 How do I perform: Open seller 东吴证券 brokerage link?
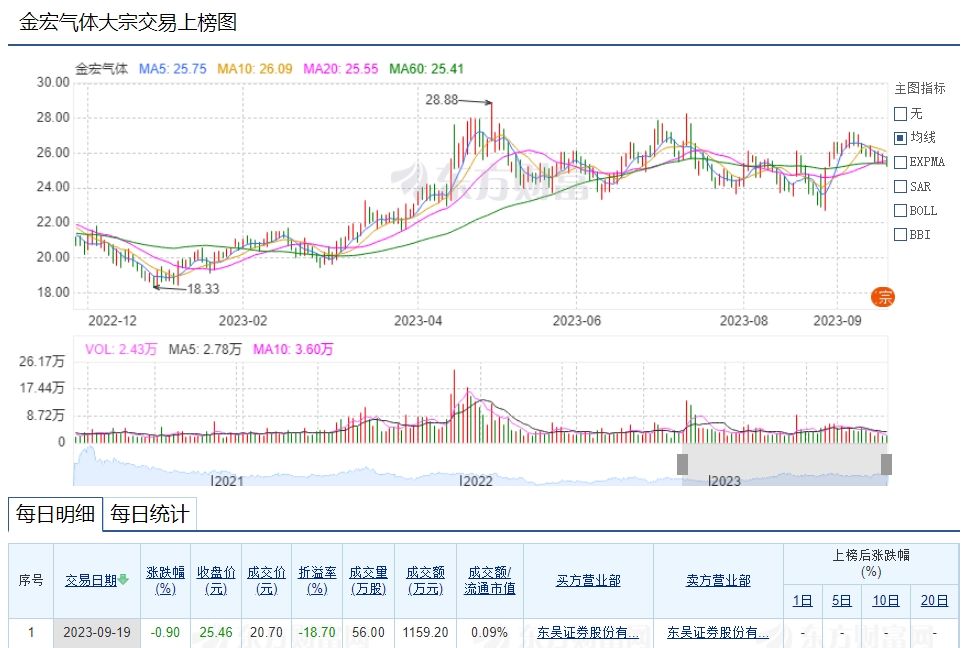point(717,632)
